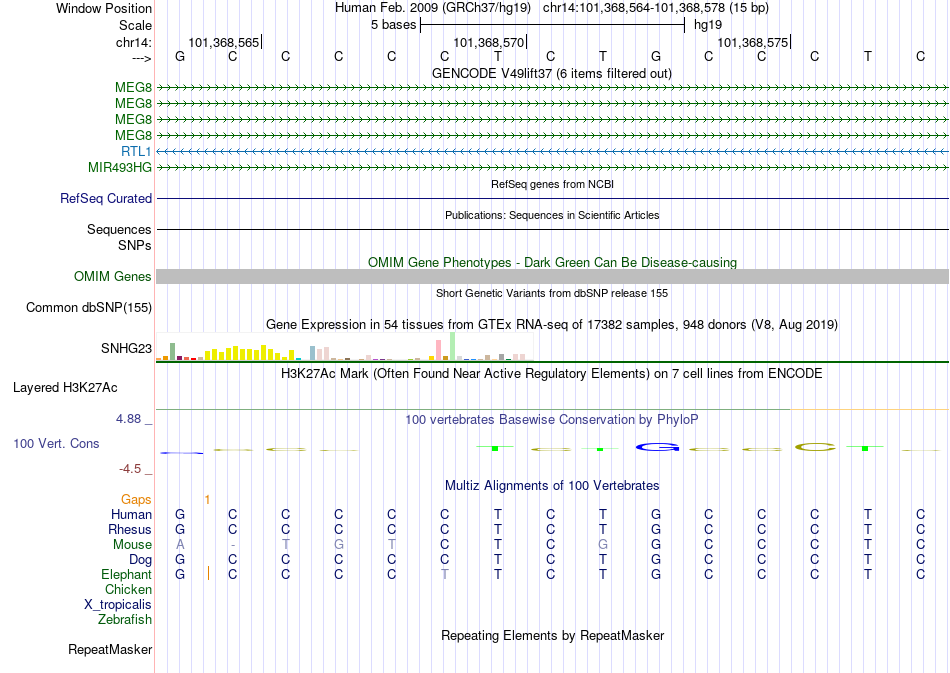Click the SNPs track label
Screen dimensions: 950x673
click(135, 245)
